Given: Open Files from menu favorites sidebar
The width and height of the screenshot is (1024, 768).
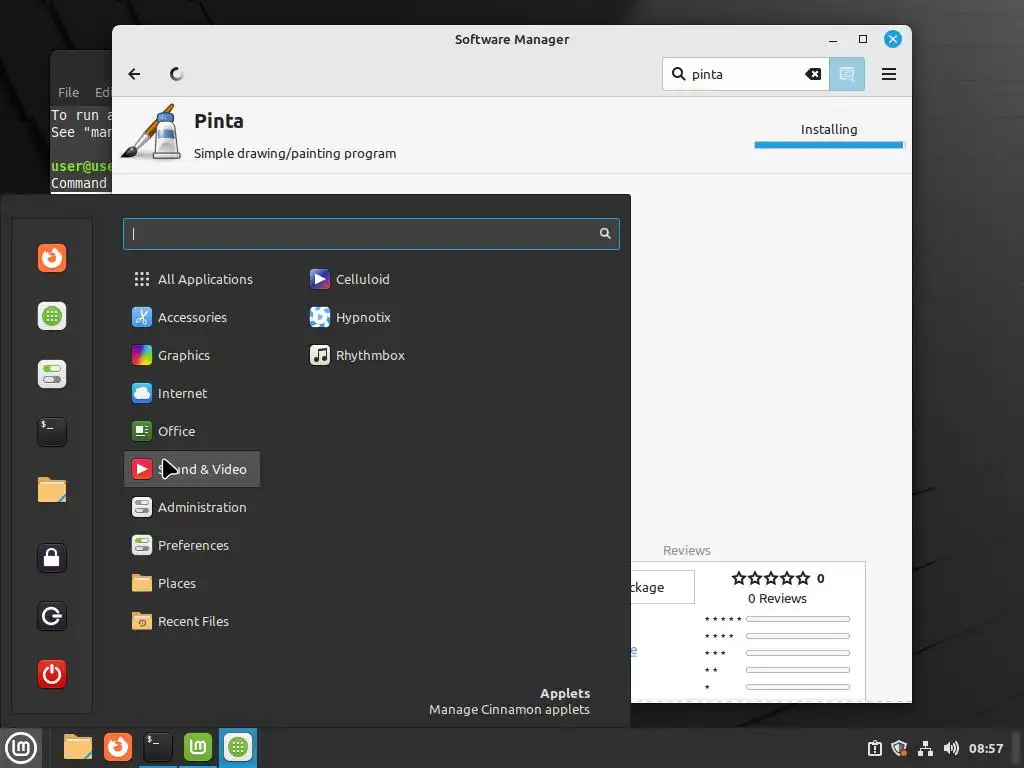Looking at the screenshot, I should tap(52, 490).
